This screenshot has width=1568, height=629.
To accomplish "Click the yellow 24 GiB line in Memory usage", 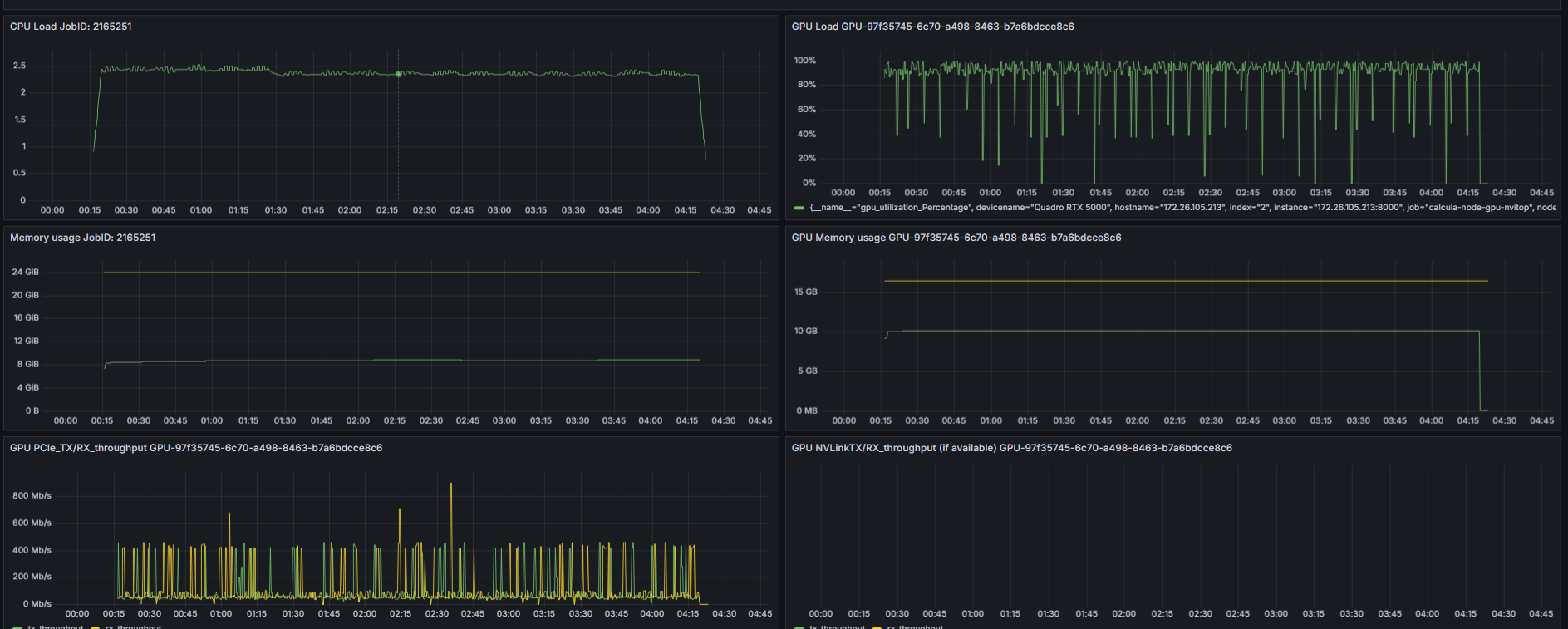I will point(399,273).
